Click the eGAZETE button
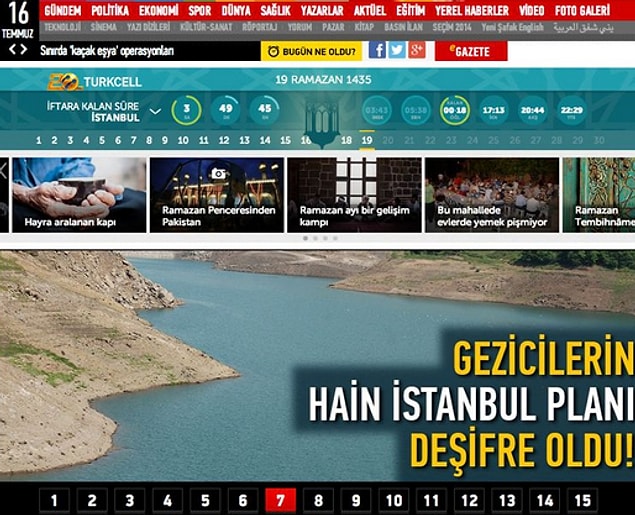The height and width of the screenshot is (515, 635). [x=471, y=51]
